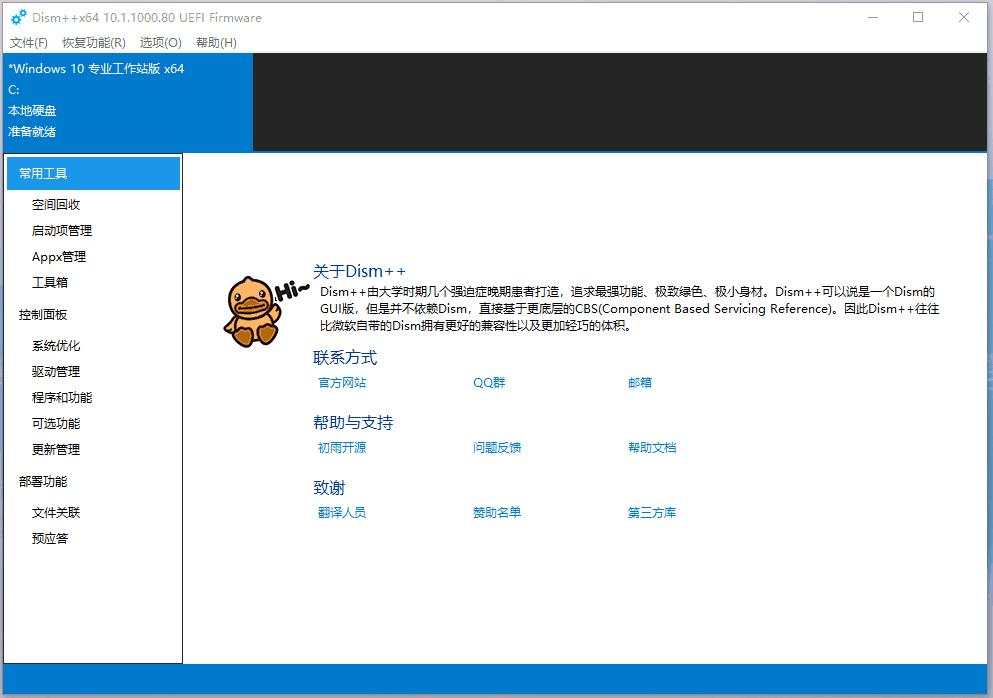Click the 准备就绪 status text

point(32,132)
